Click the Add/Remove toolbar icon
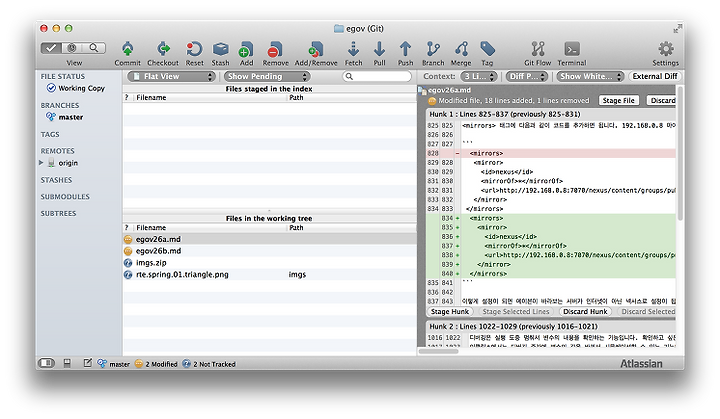The image size is (720, 419). pyautogui.click(x=316, y=49)
